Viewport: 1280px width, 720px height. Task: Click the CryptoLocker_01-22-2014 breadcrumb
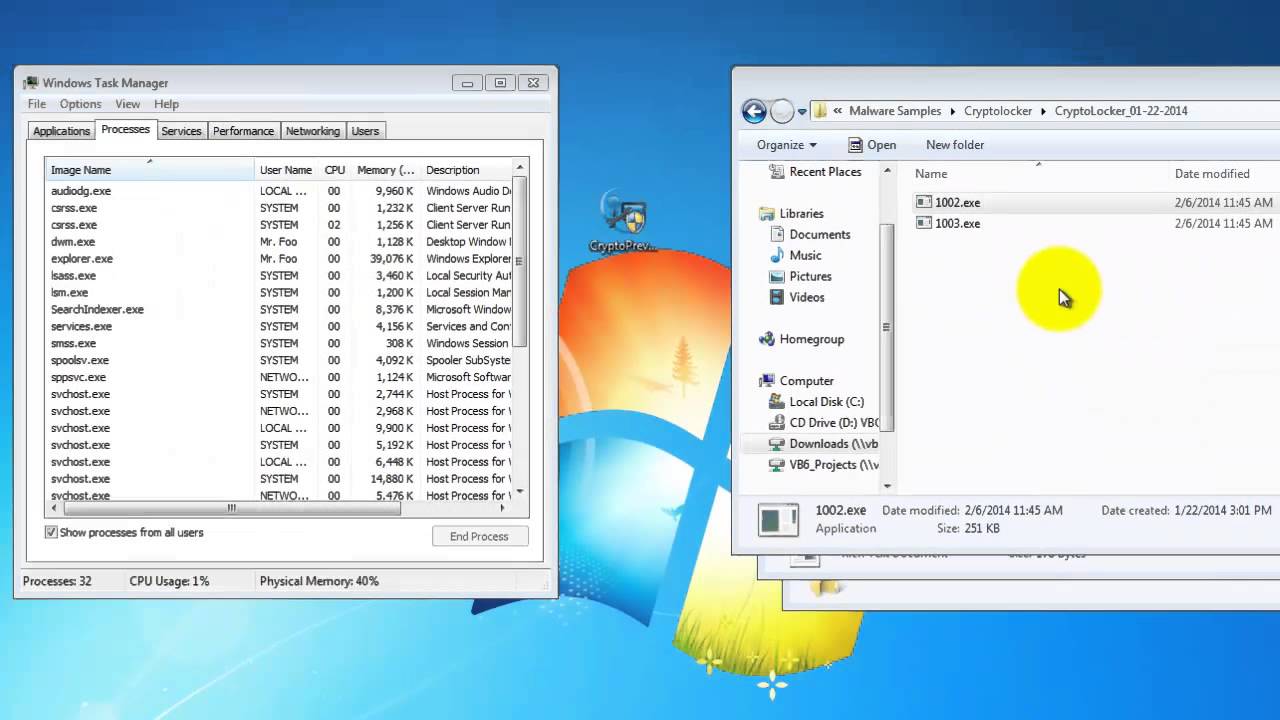click(1121, 111)
